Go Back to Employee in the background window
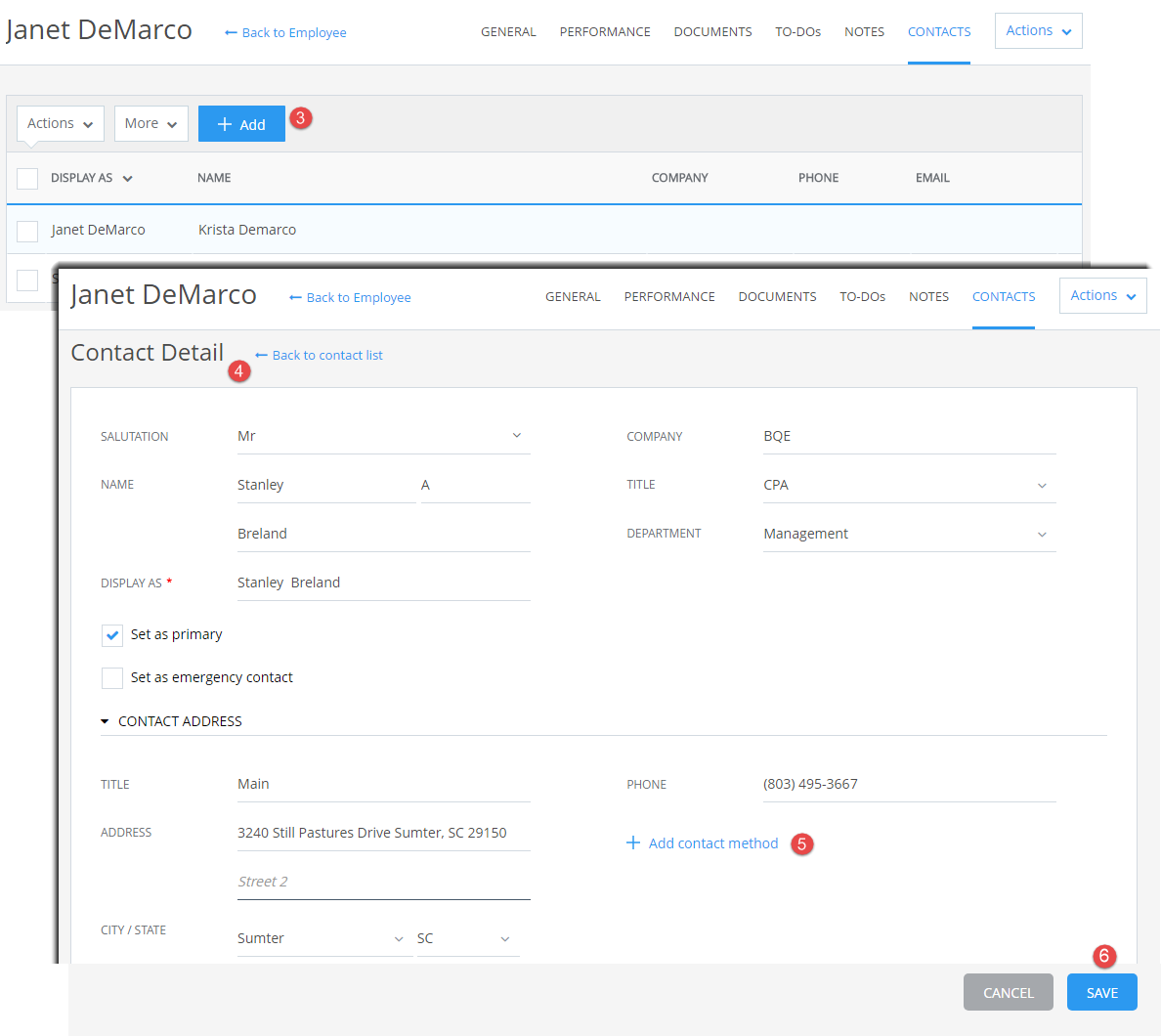This screenshot has height=1036, width=1161. click(x=285, y=32)
